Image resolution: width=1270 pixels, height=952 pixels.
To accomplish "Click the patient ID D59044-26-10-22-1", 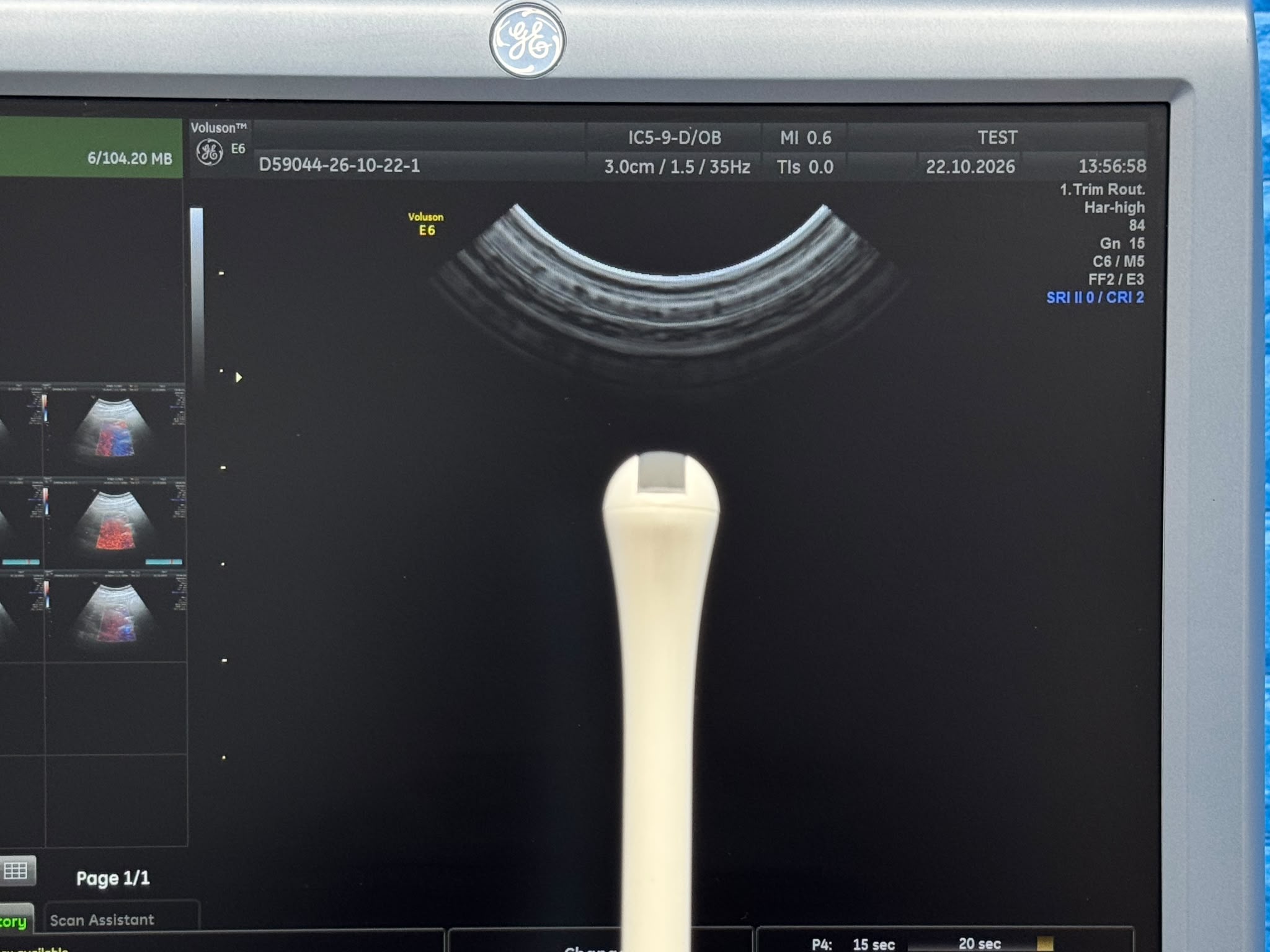I will coord(339,165).
